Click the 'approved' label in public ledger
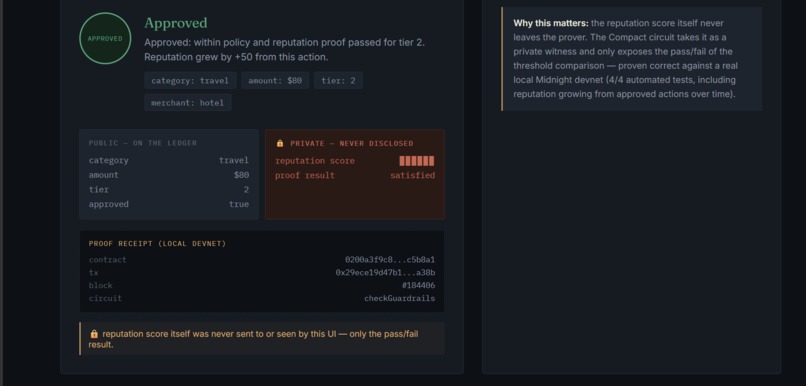The height and width of the screenshot is (386, 806). tap(108, 204)
